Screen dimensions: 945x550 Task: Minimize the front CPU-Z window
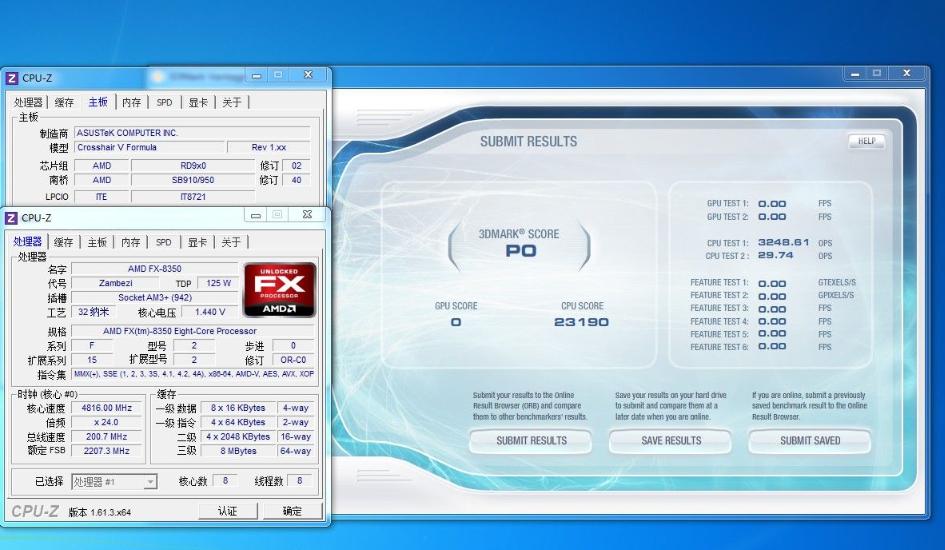(x=256, y=215)
